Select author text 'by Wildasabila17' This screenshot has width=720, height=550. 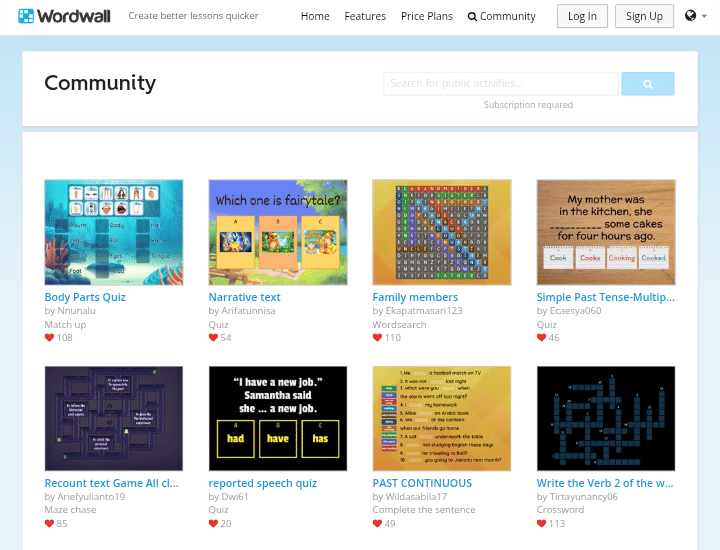[410, 497]
